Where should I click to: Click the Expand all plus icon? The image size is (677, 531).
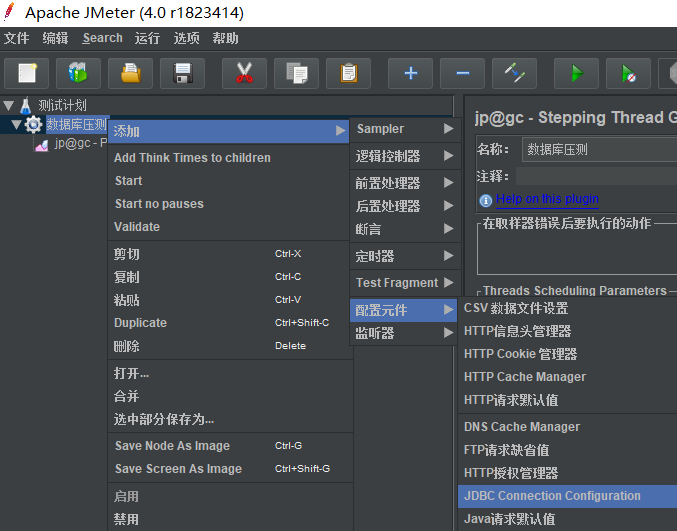(x=411, y=73)
